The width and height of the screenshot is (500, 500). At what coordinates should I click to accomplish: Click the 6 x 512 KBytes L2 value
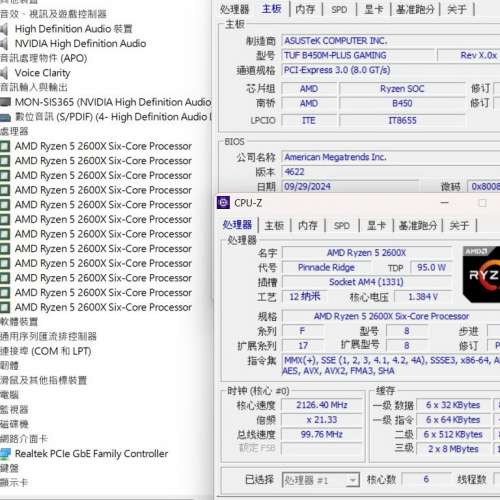(453, 434)
